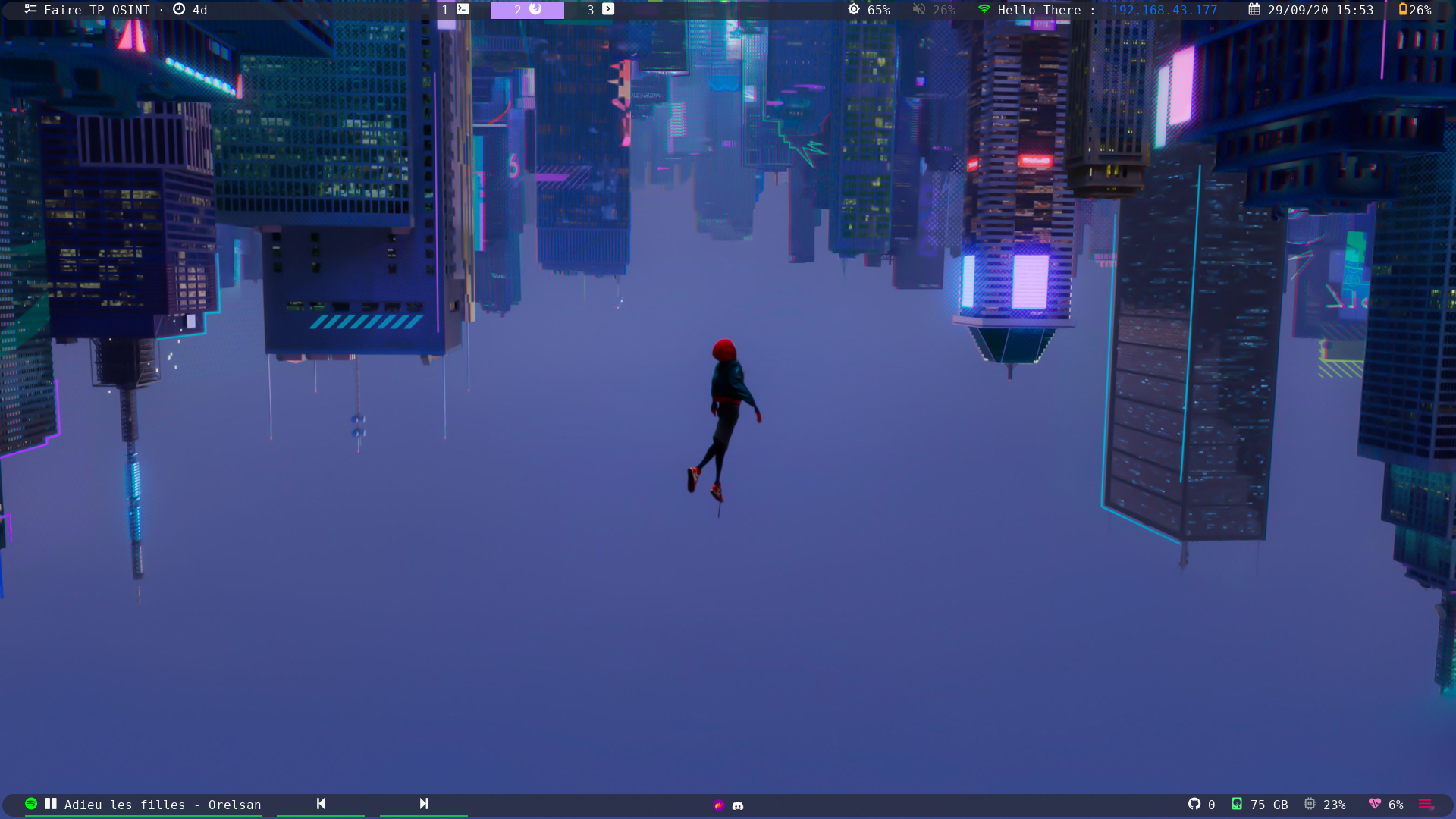Click the brightness 65% indicator
Screen dimensions: 1456x819
(x=869, y=10)
